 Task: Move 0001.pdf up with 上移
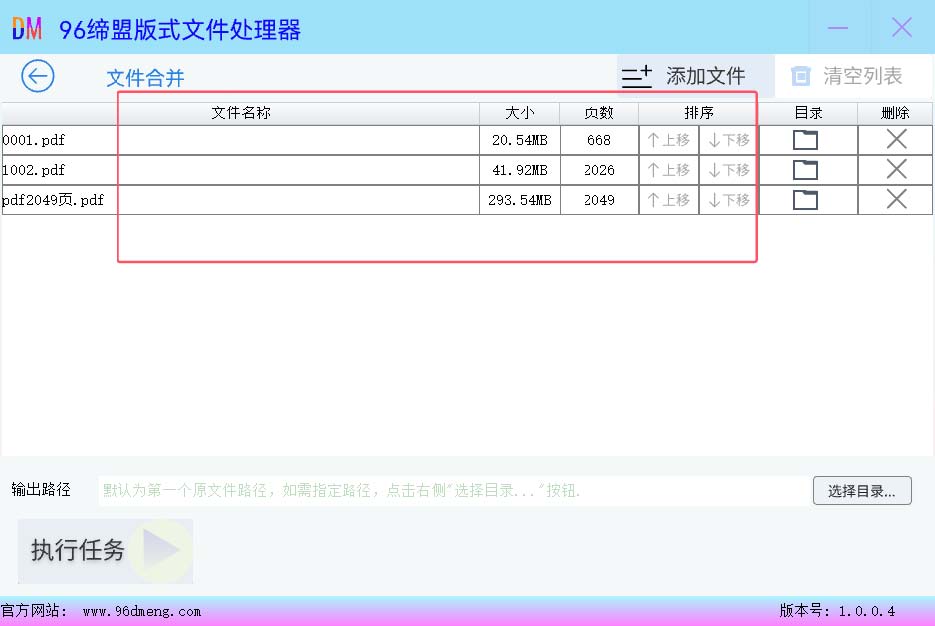pyautogui.click(x=668, y=140)
